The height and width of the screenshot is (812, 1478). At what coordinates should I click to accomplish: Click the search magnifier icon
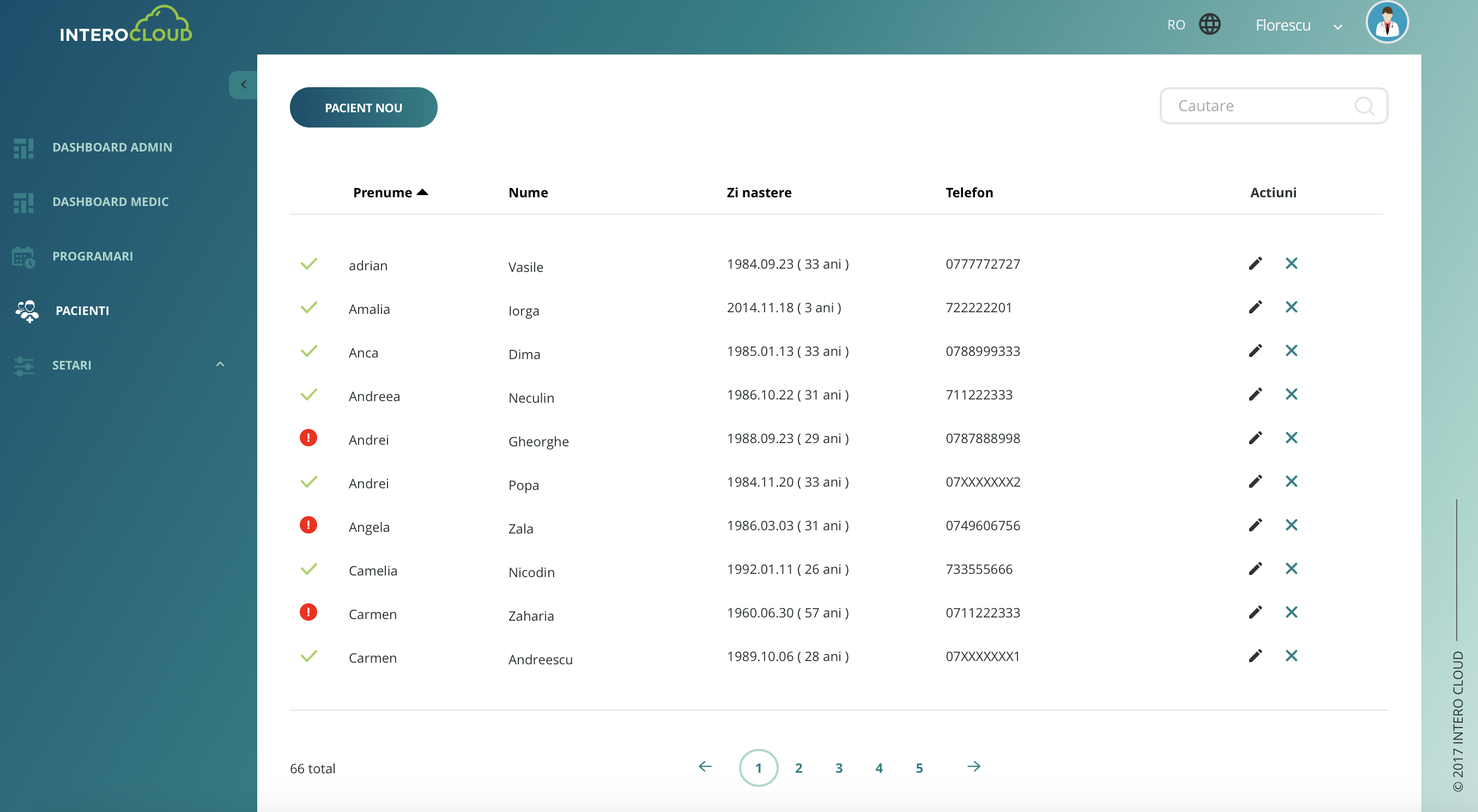point(1364,106)
